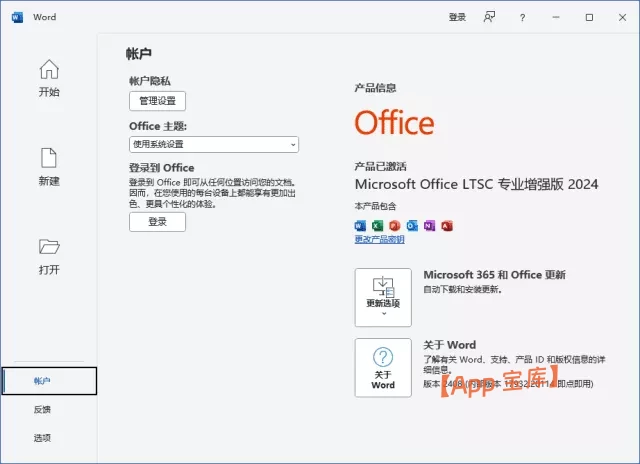
Task: Maximize the Word window
Action: (589, 17)
